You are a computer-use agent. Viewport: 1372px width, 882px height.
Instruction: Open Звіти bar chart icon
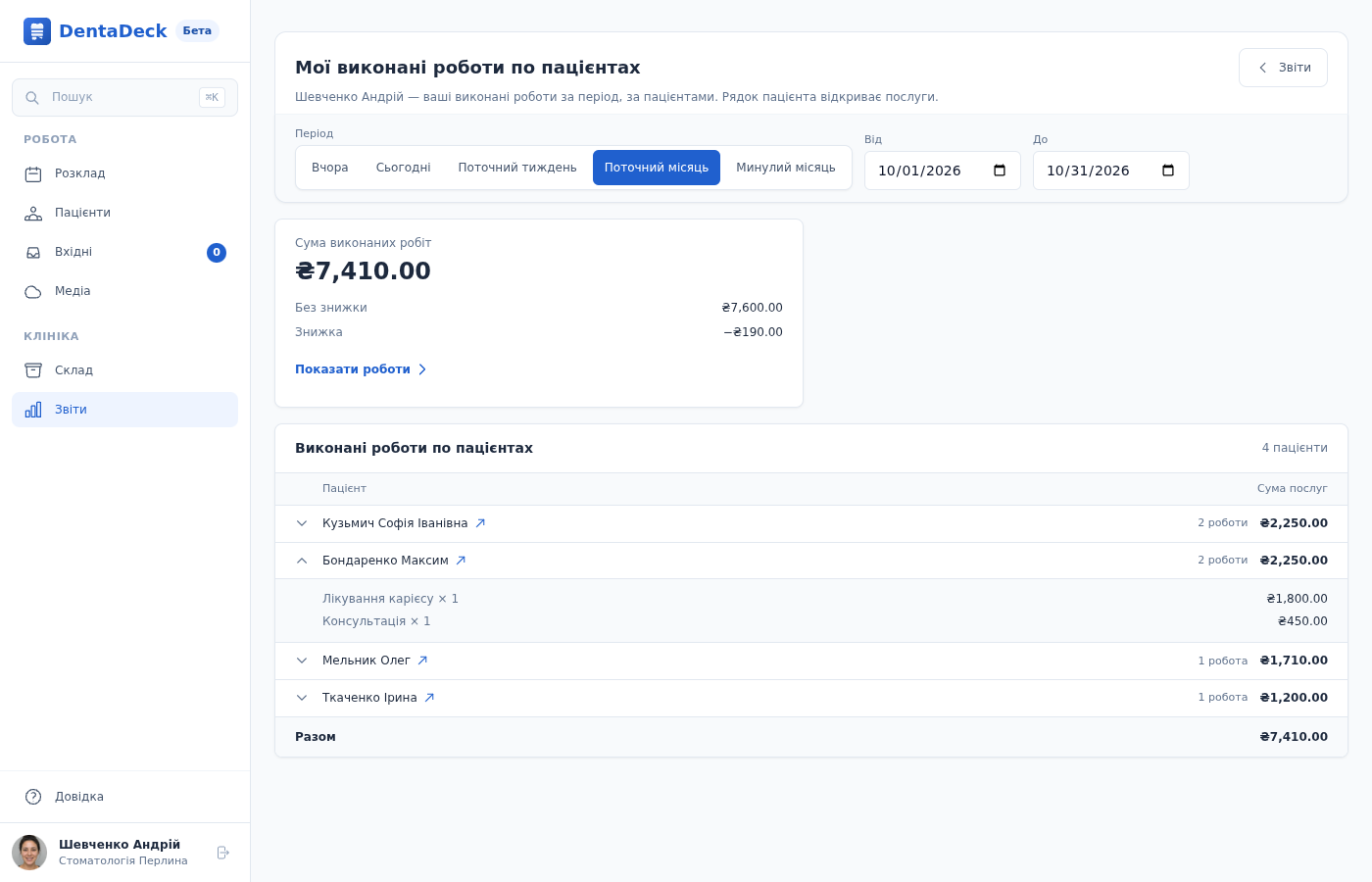(x=33, y=410)
